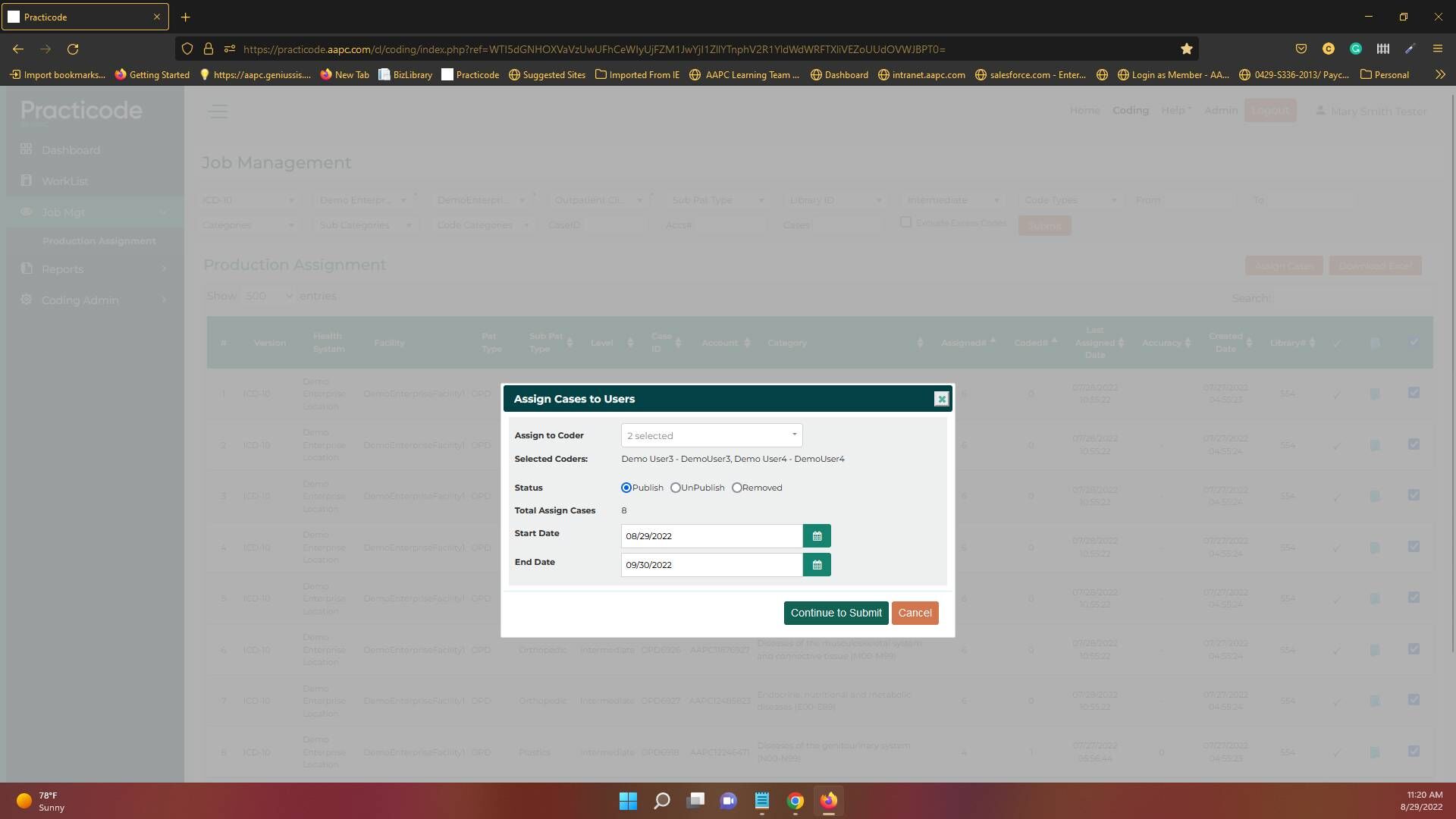Choose the Removed status radio button
Screen dimensions: 1456x819
[x=737, y=488]
